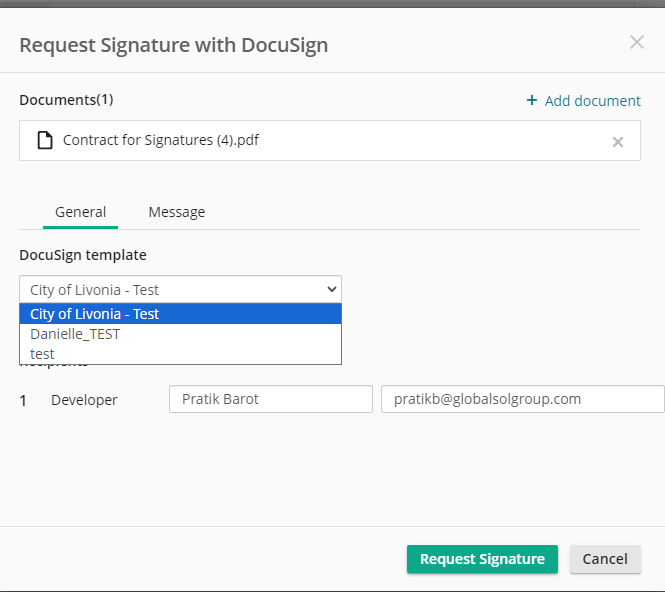Click the PDF file icon
Viewport: 665px width, 592px height.
(45, 140)
